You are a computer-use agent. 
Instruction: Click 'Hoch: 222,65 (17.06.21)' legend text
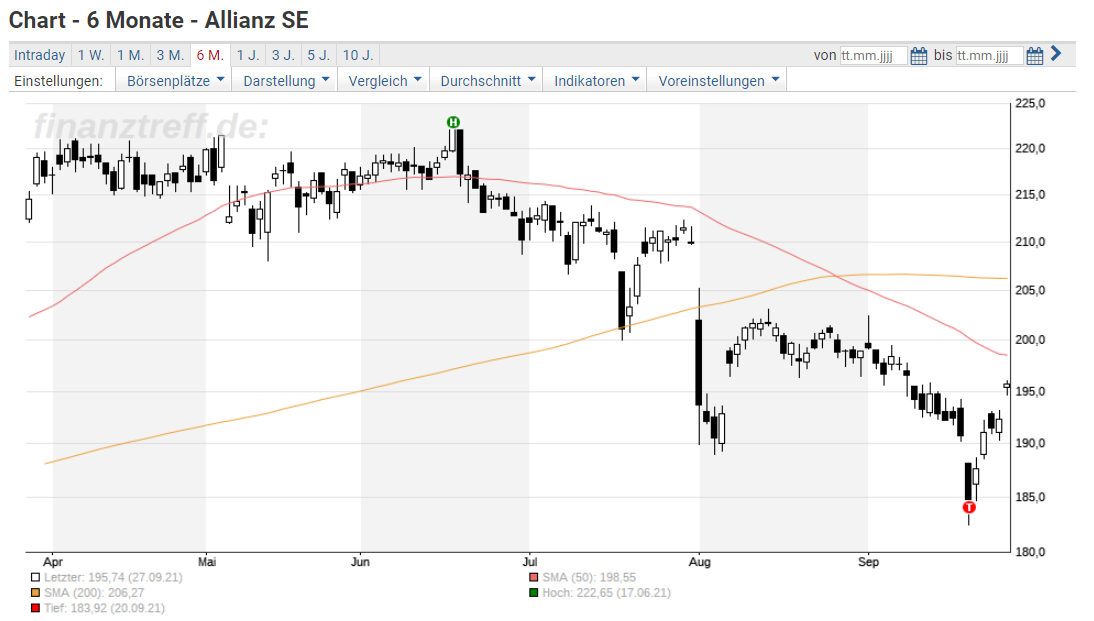(x=607, y=593)
